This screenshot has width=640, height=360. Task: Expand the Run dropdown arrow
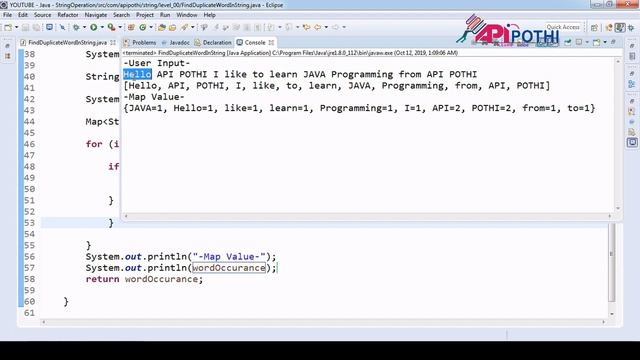(102, 27)
